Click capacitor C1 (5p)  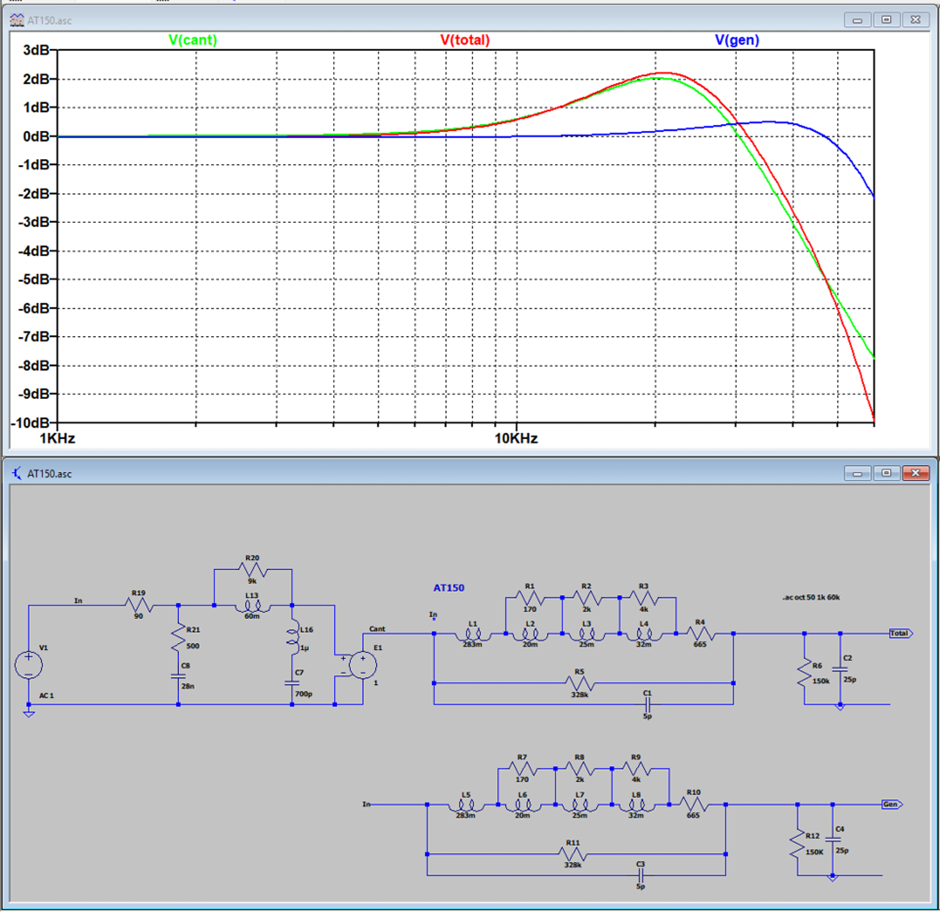pos(647,705)
